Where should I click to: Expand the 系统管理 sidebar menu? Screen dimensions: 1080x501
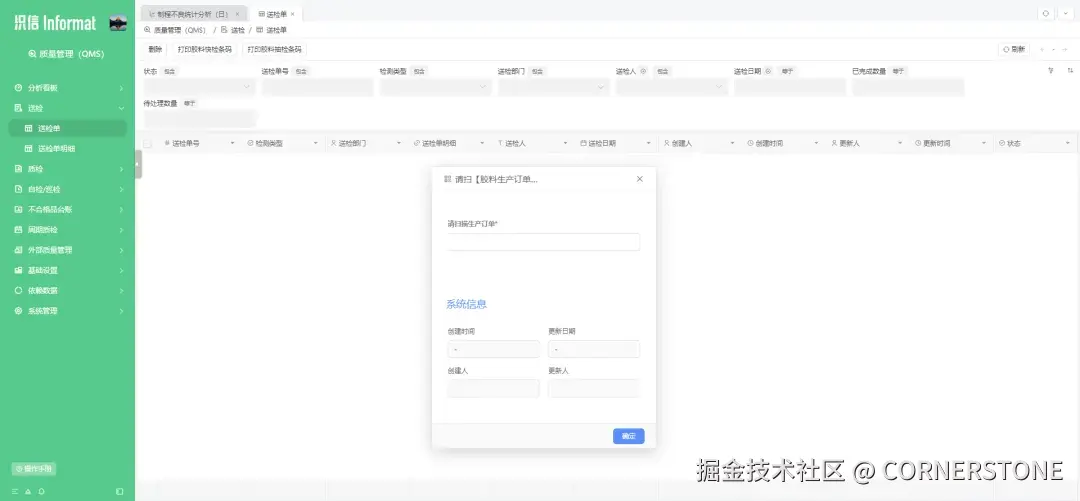69,311
